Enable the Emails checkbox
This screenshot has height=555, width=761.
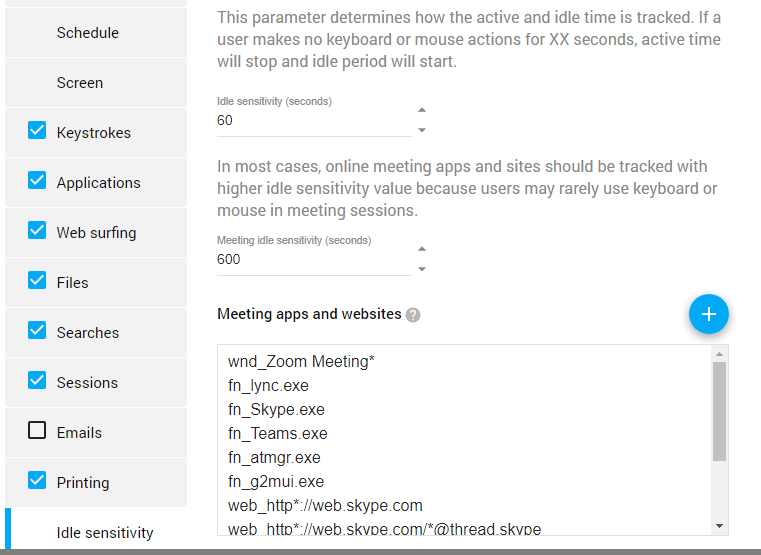click(x=37, y=430)
